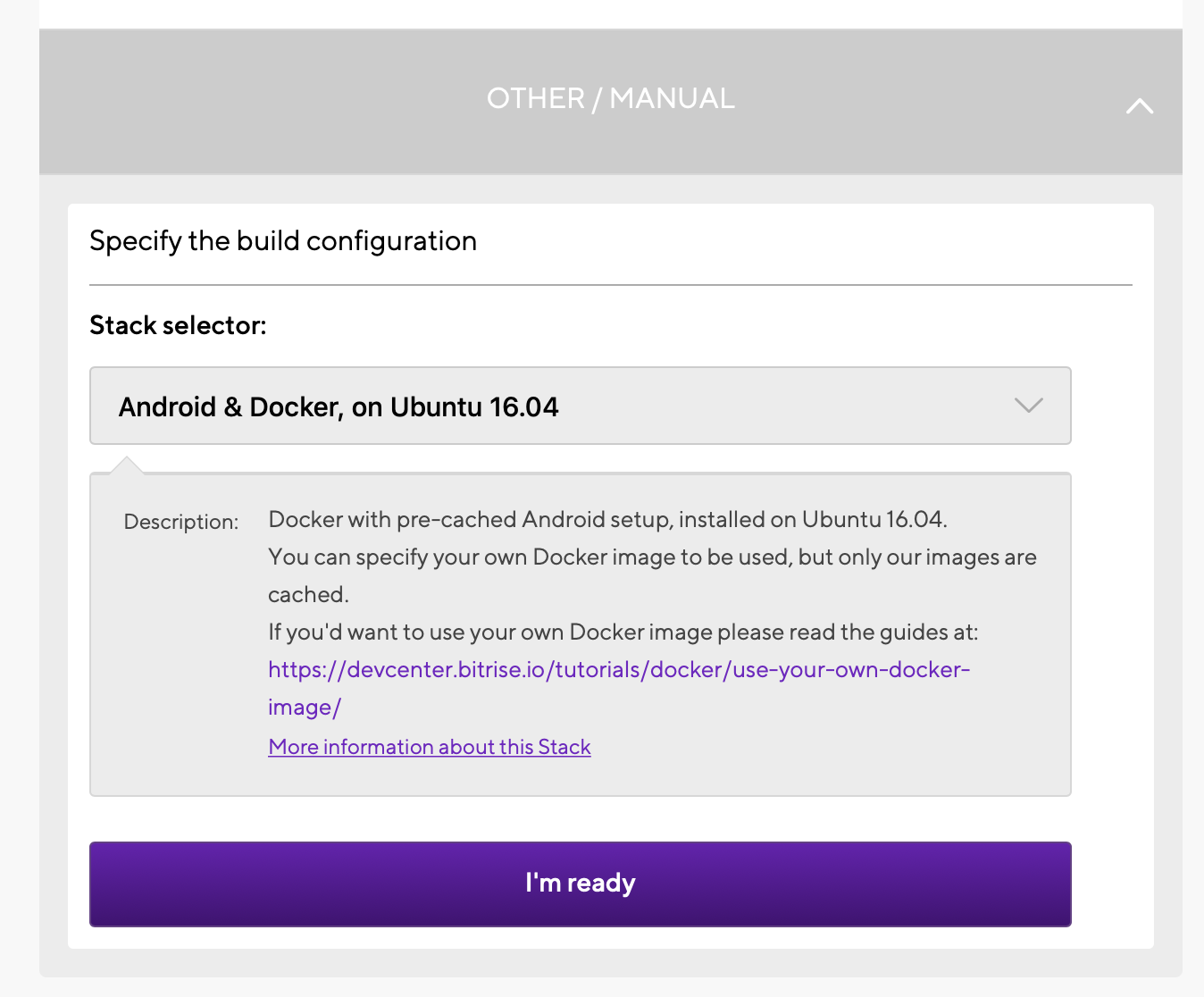This screenshot has width=1204, height=997.
Task: Click the gray OTHER / MANUAL banner bar
Action: 611,102
